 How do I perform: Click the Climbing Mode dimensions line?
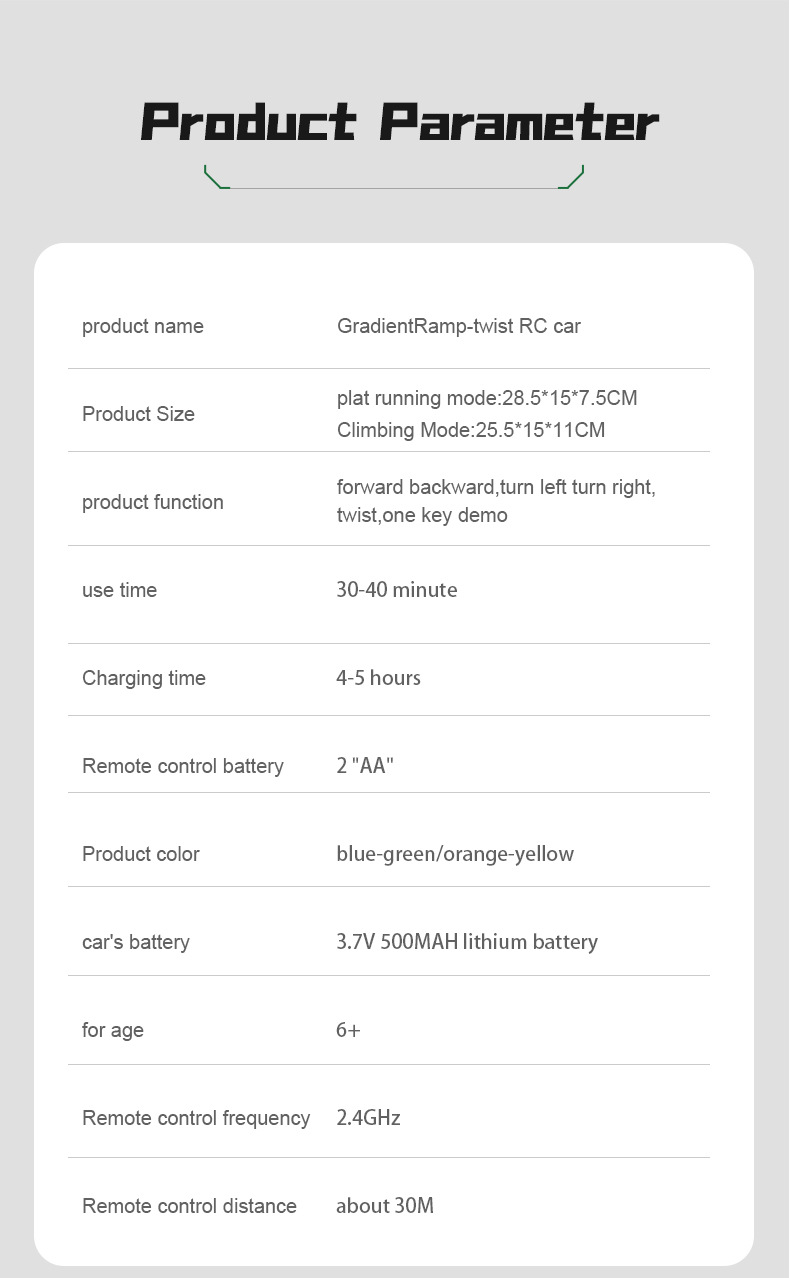(471, 430)
